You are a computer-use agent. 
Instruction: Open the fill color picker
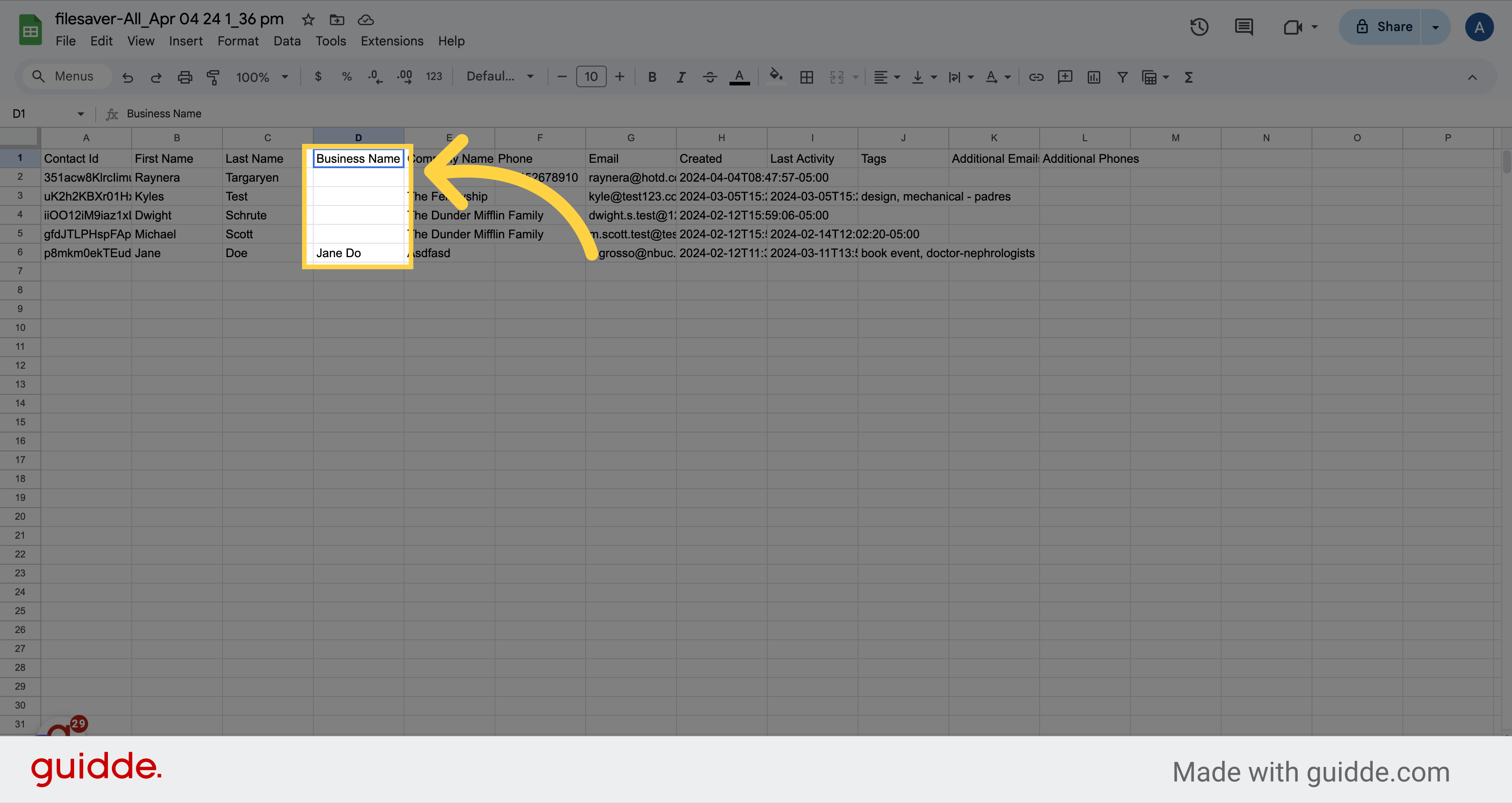776,76
